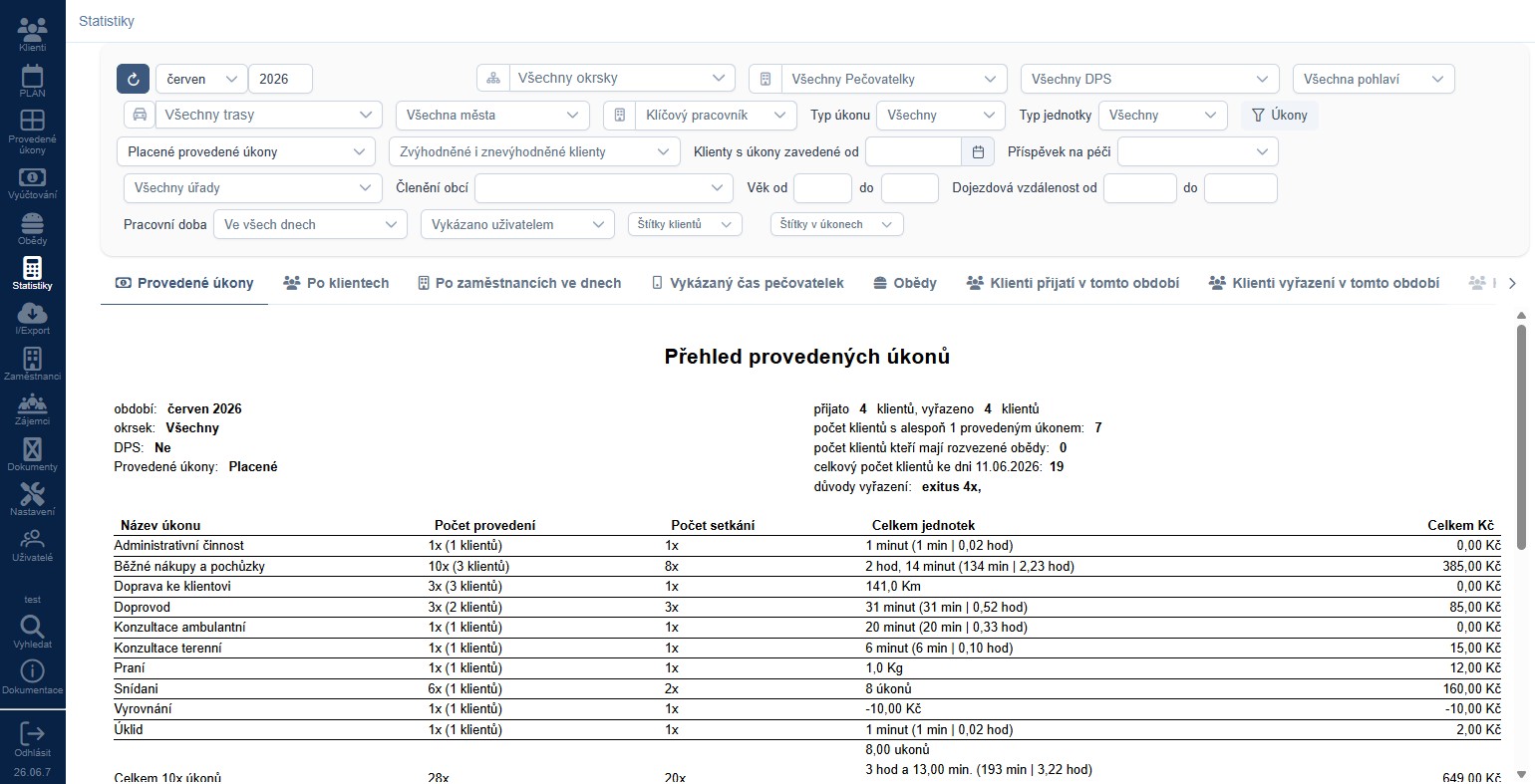This screenshot has width=1535, height=784.
Task: Open the Typ úkonu dropdown
Action: 941,115
